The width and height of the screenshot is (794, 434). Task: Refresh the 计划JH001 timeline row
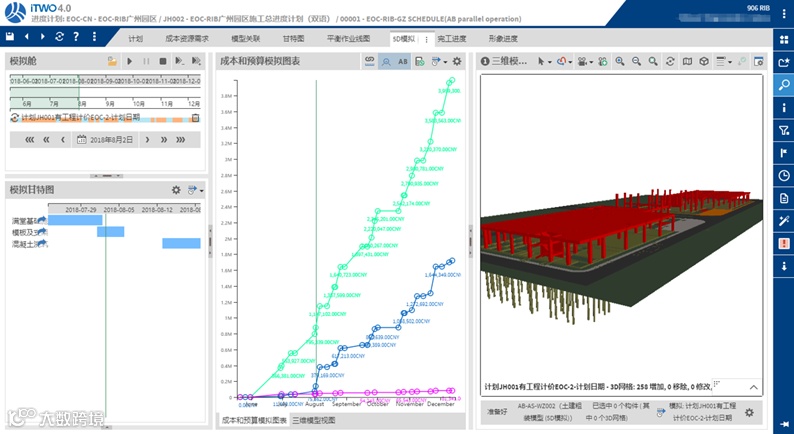(x=14, y=117)
